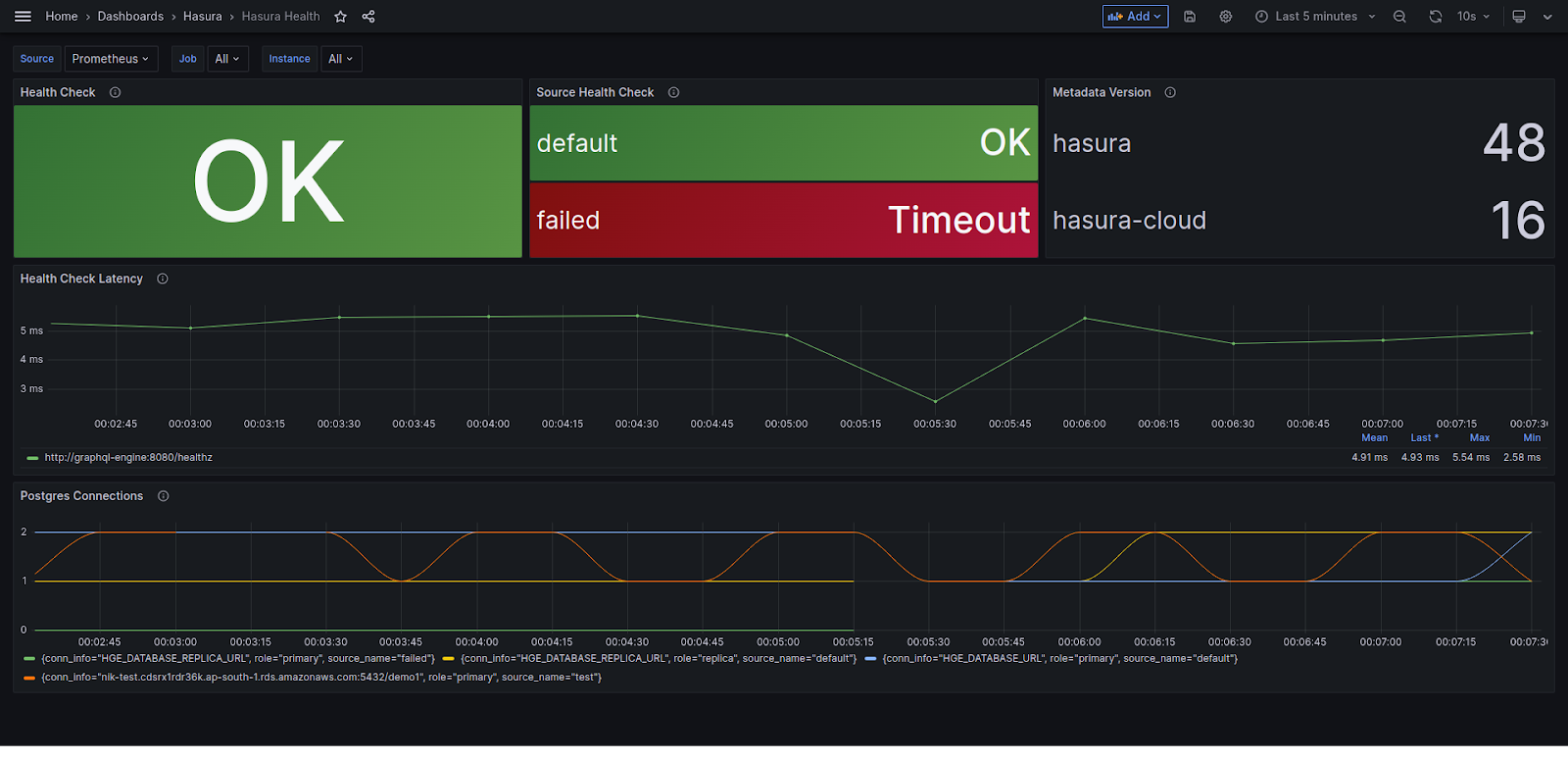Image resolution: width=1568 pixels, height=759 pixels.
Task: Click the share dashboard icon
Action: (368, 17)
